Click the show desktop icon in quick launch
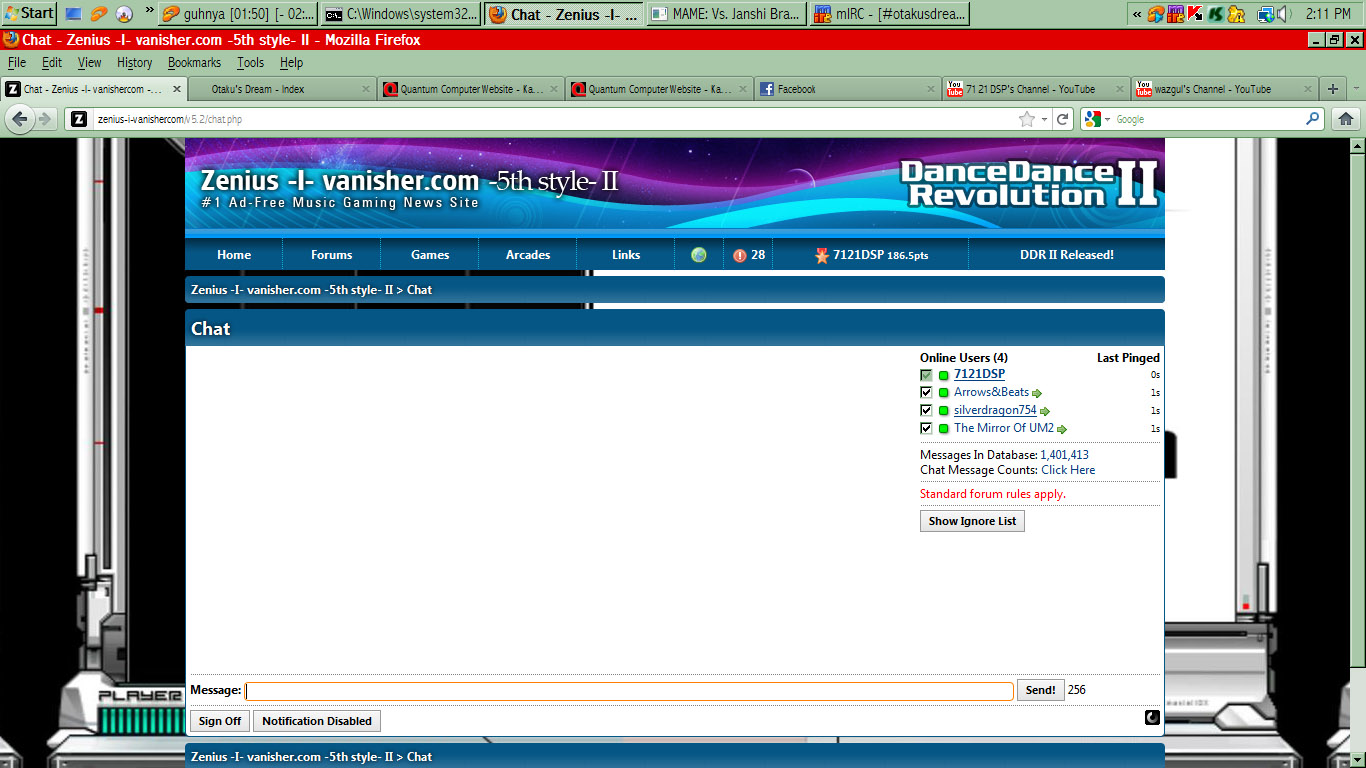The image size is (1366, 768). tap(73, 14)
